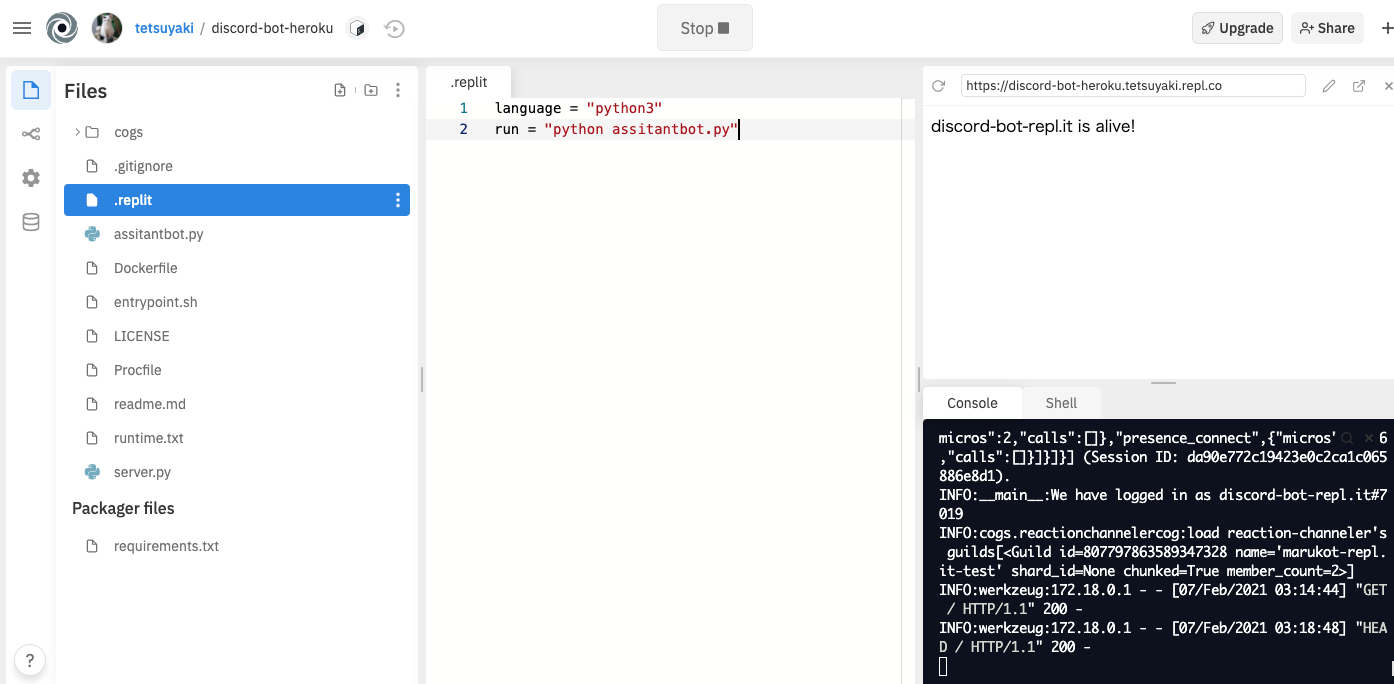Image resolution: width=1394 pixels, height=684 pixels.
Task: Select the .replit editor tab
Action: tap(469, 82)
